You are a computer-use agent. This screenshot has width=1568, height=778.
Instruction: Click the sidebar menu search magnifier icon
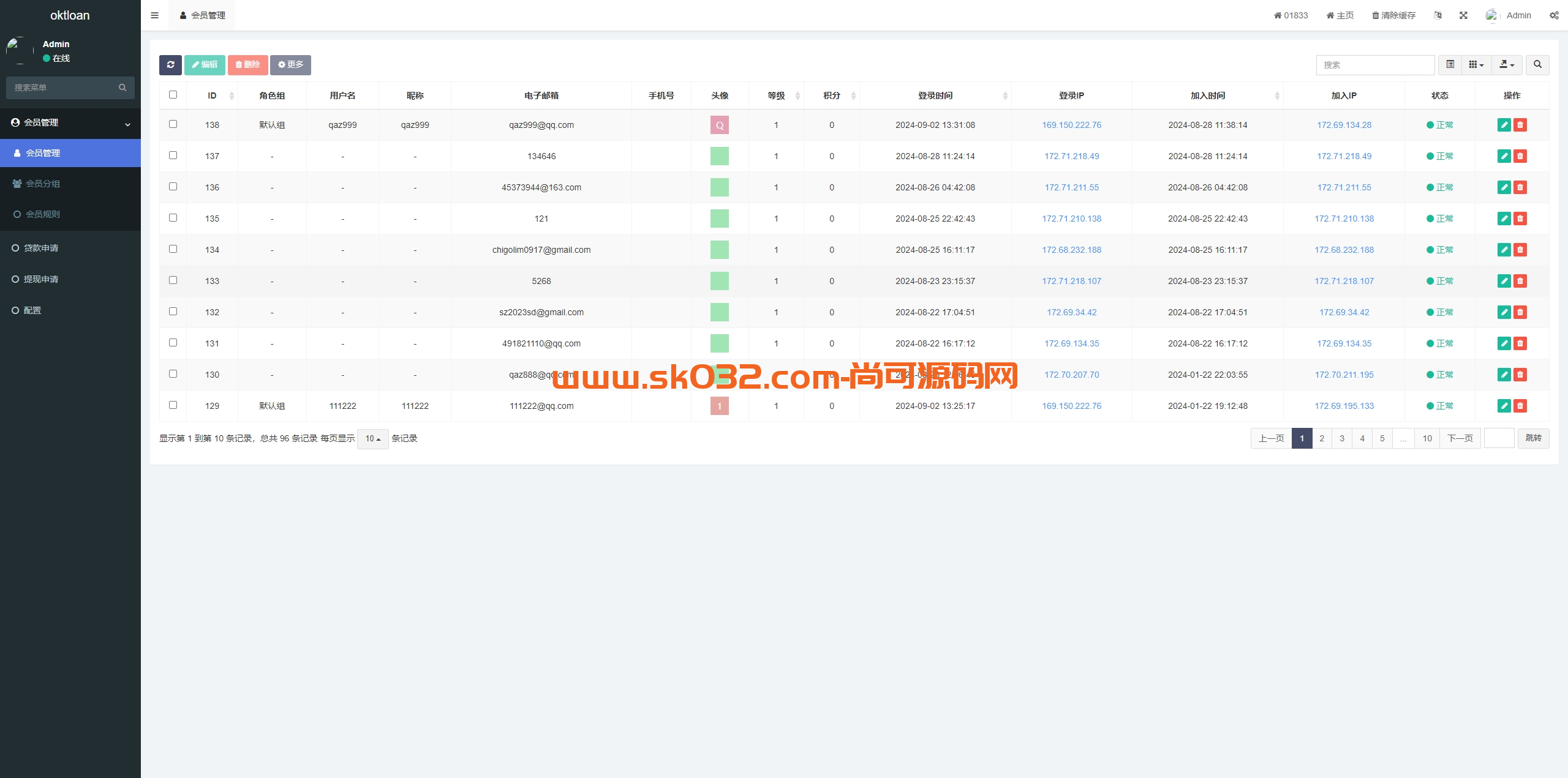[x=123, y=88]
